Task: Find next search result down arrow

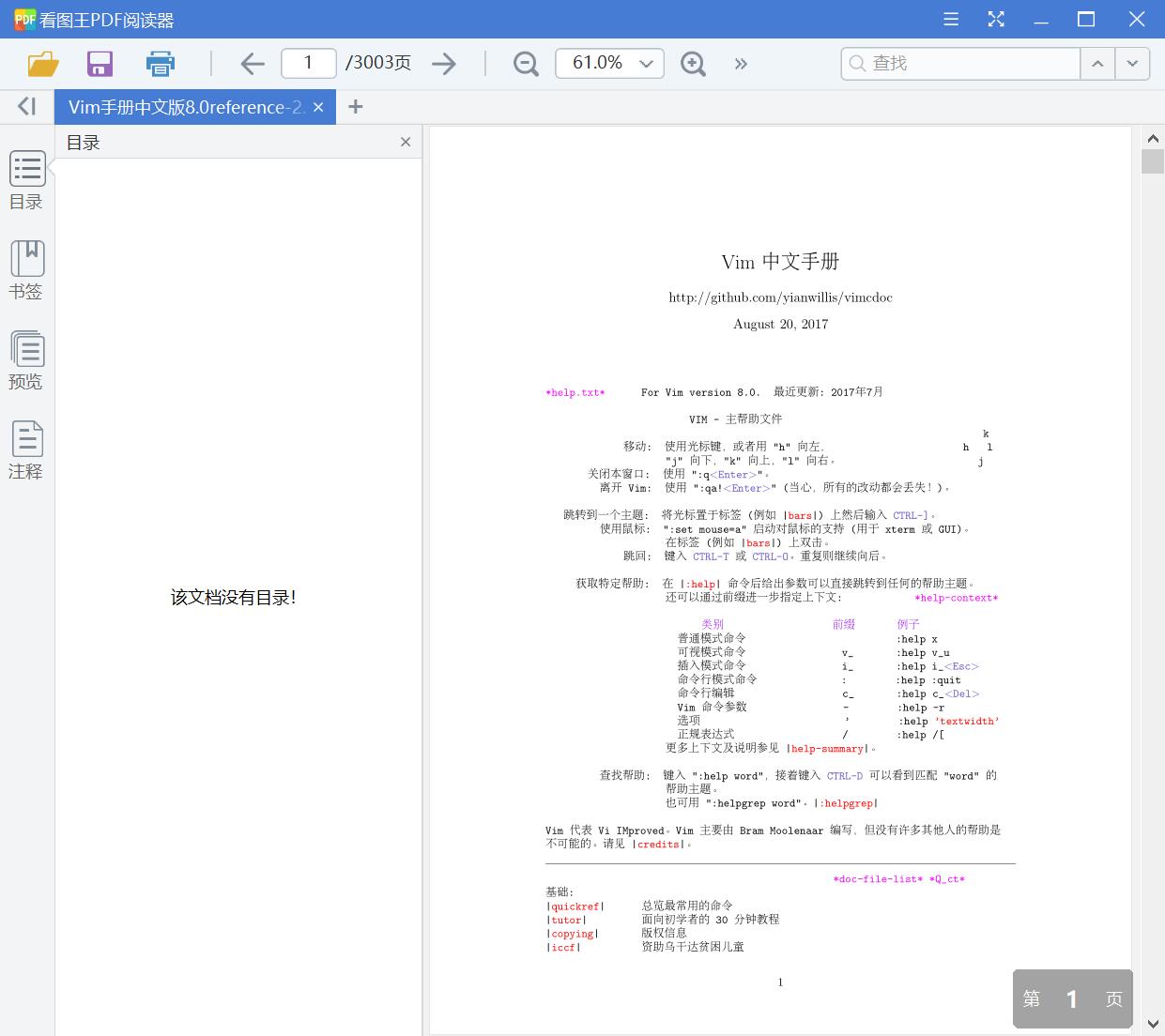Action: coord(1133,64)
